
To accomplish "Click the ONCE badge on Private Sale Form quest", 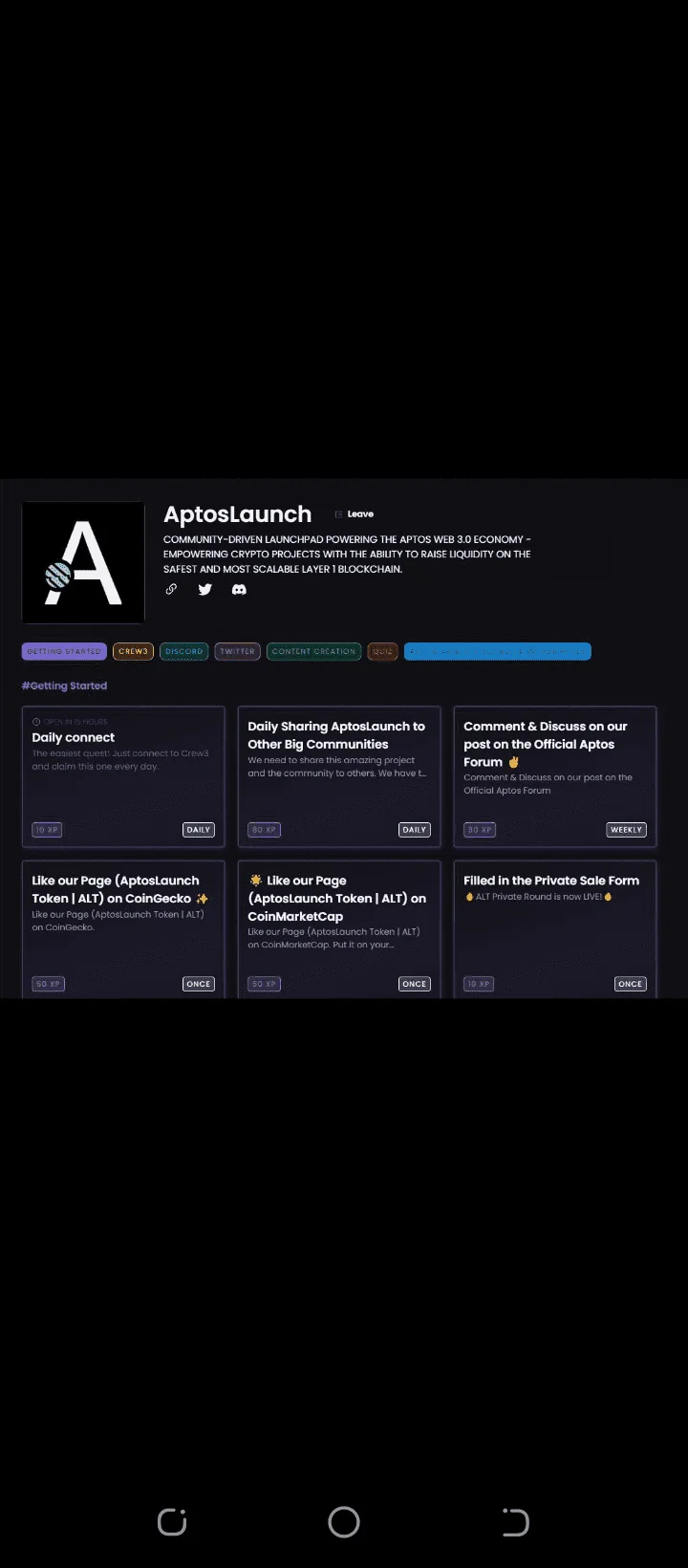I will [x=631, y=984].
